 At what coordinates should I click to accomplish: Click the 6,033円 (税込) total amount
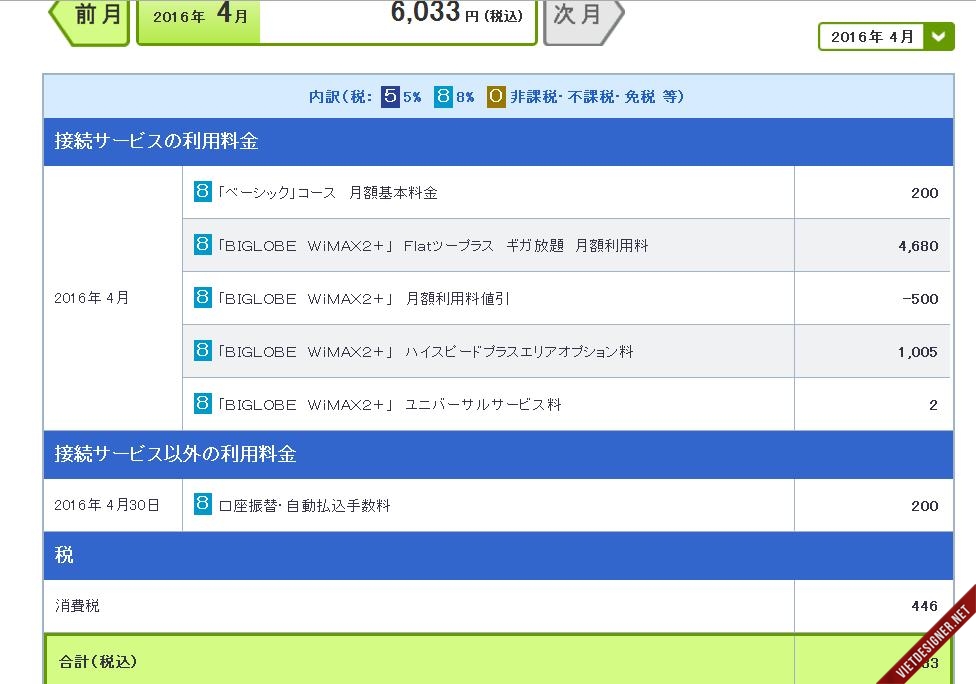click(456, 13)
